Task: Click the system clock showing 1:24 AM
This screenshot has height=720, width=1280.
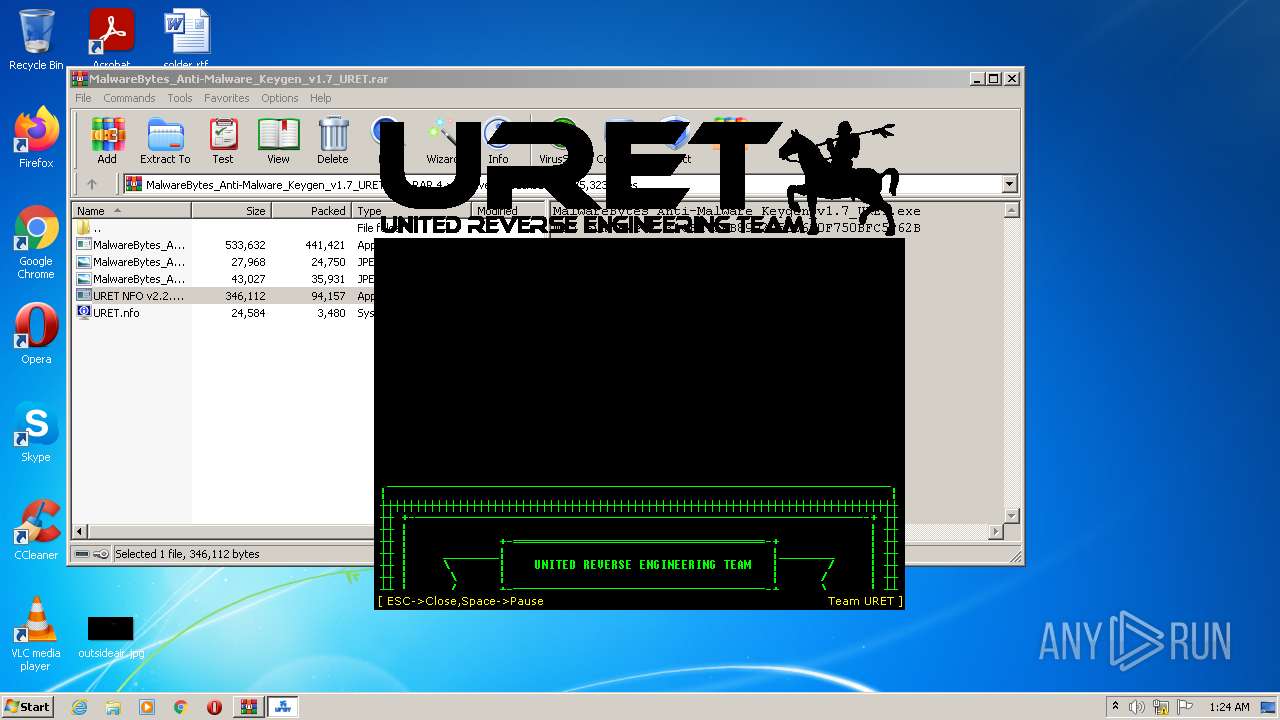Action: (x=1229, y=707)
